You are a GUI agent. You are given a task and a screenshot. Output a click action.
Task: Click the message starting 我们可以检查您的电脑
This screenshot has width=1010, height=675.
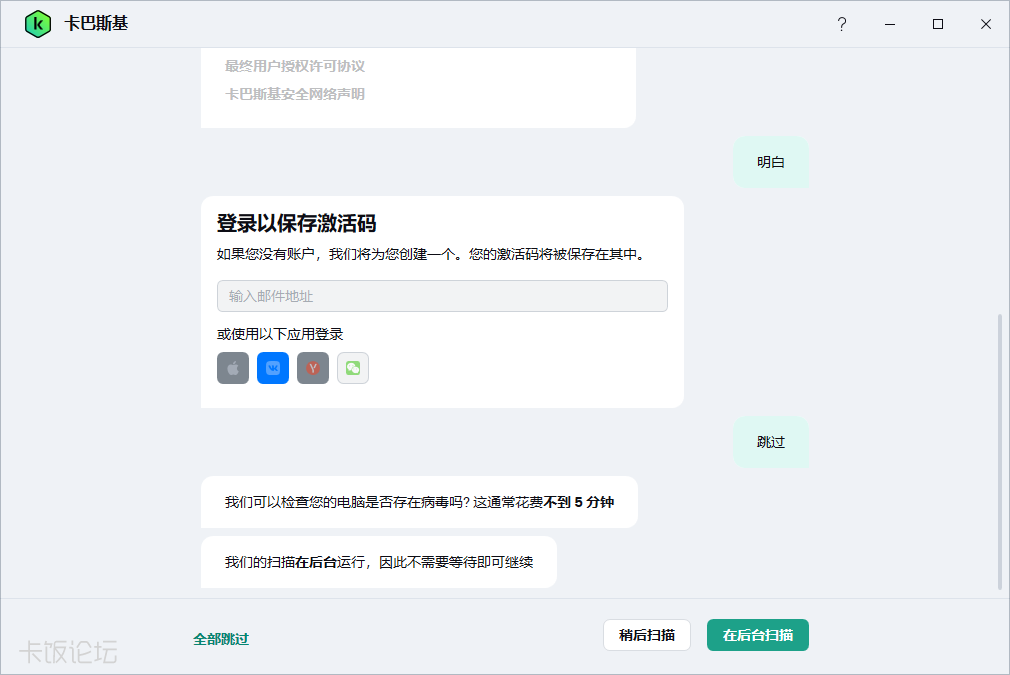tap(419, 502)
